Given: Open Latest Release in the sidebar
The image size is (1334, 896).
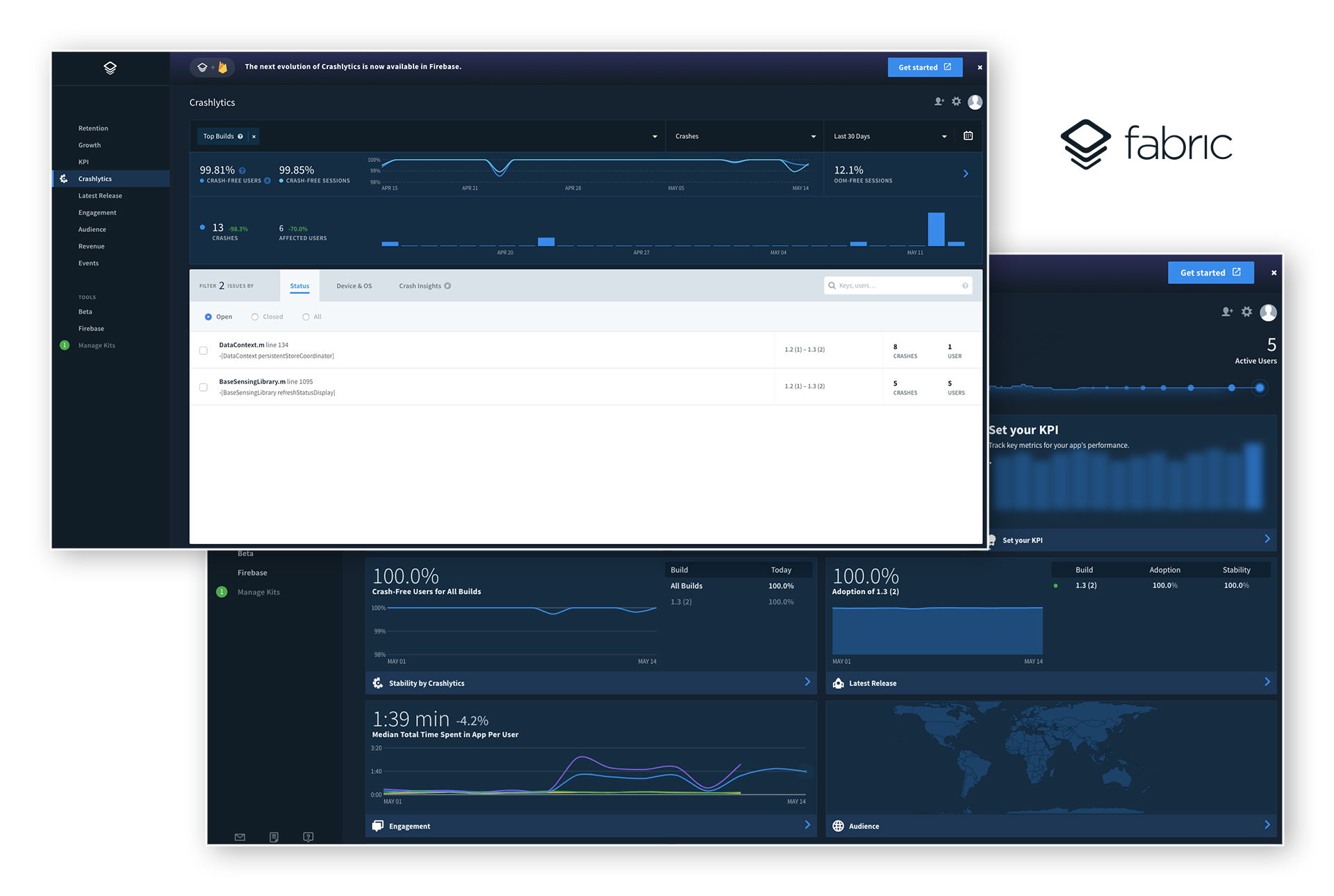Looking at the screenshot, I should pos(100,196).
